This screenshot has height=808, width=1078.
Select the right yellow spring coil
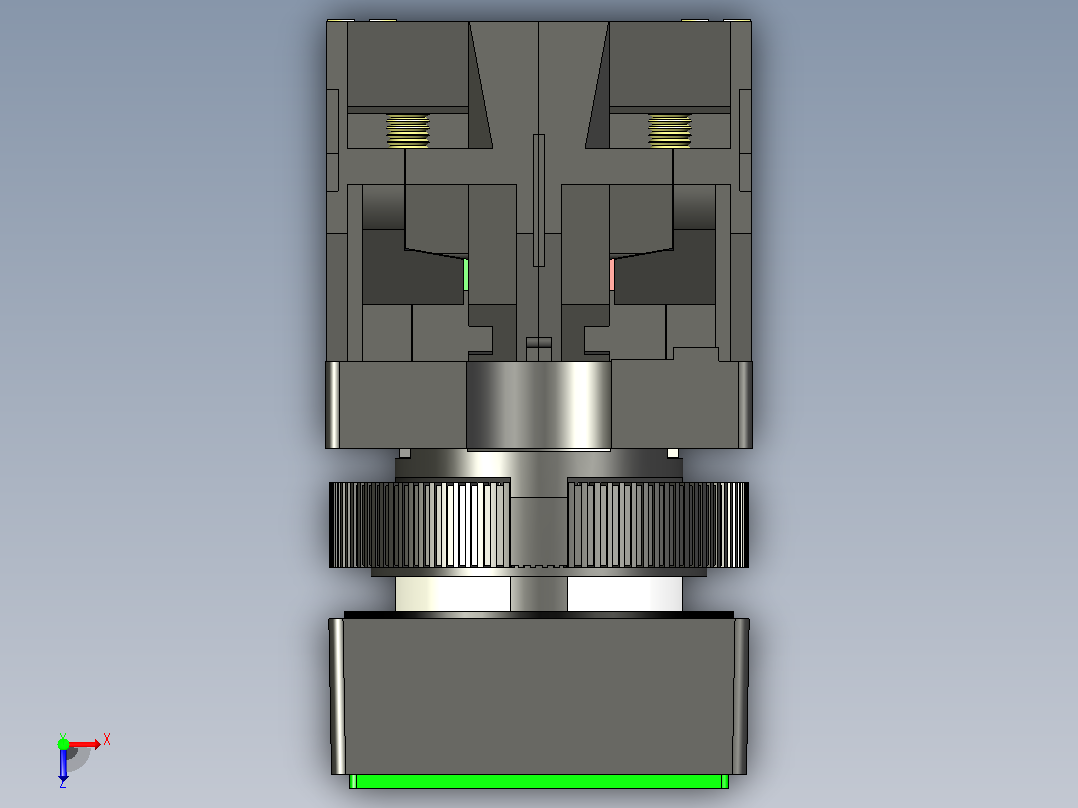pos(670,131)
